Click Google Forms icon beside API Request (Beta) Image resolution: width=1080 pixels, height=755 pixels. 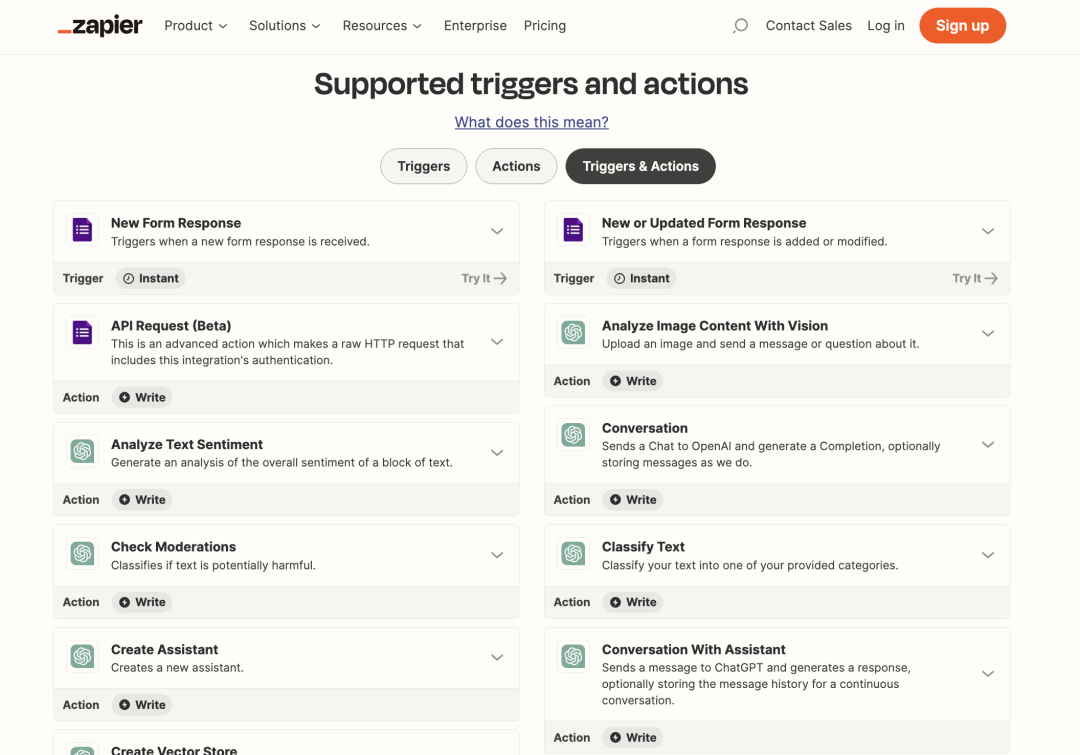[x=83, y=333]
